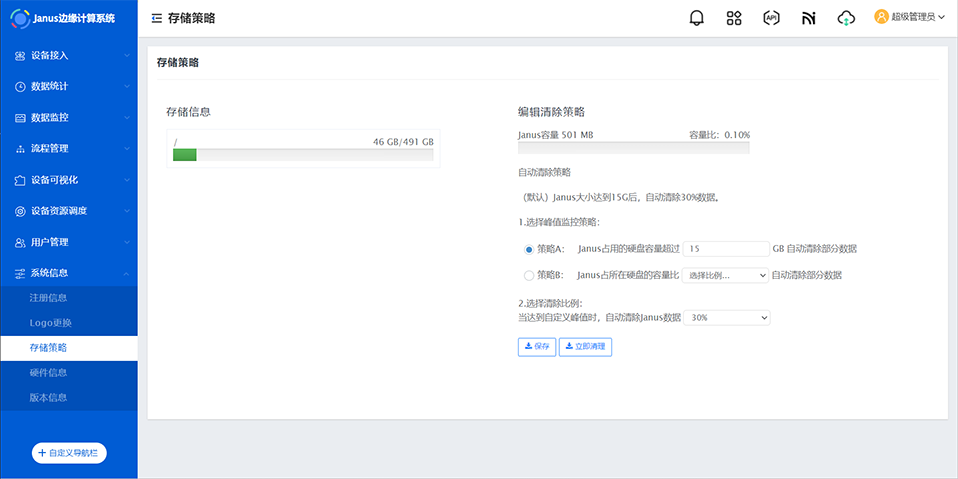Open 硬件信息 in the sidebar

tap(49, 373)
